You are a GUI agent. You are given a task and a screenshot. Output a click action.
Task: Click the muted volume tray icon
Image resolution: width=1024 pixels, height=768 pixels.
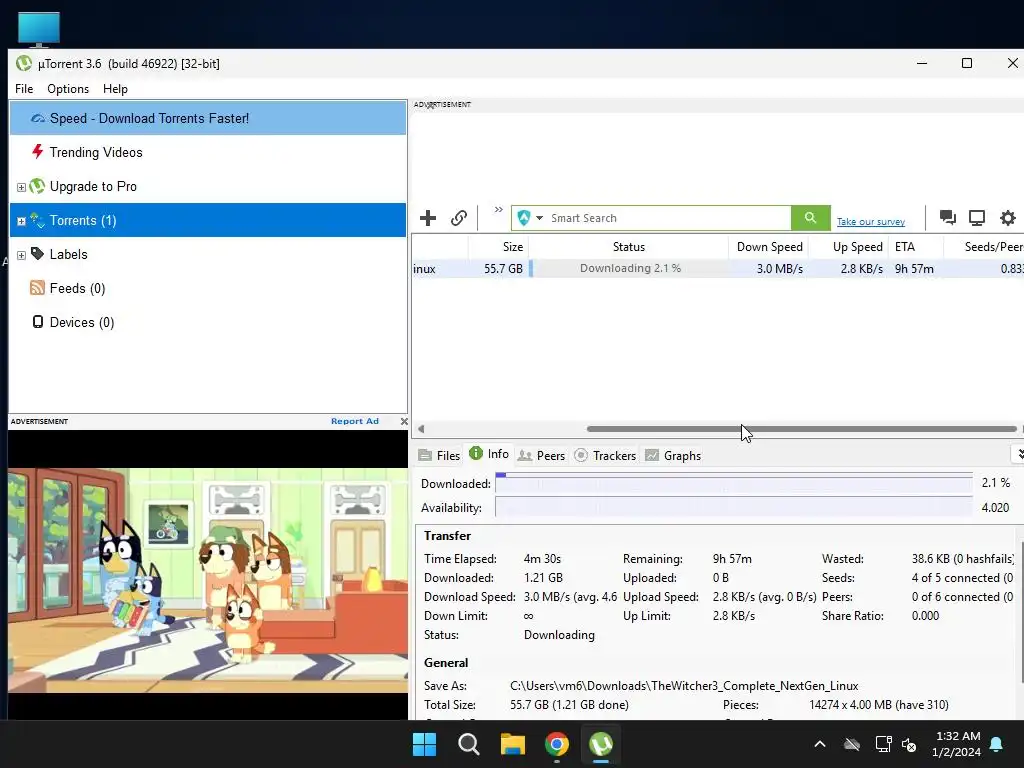[x=909, y=744]
